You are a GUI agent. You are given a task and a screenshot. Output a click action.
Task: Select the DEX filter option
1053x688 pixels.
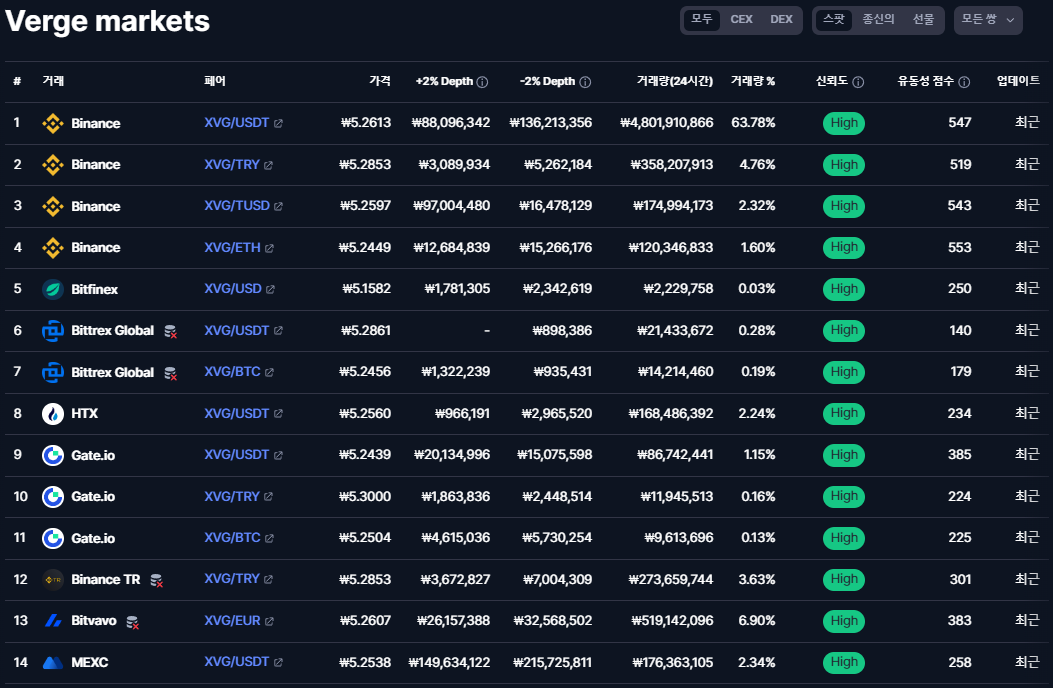click(x=781, y=19)
